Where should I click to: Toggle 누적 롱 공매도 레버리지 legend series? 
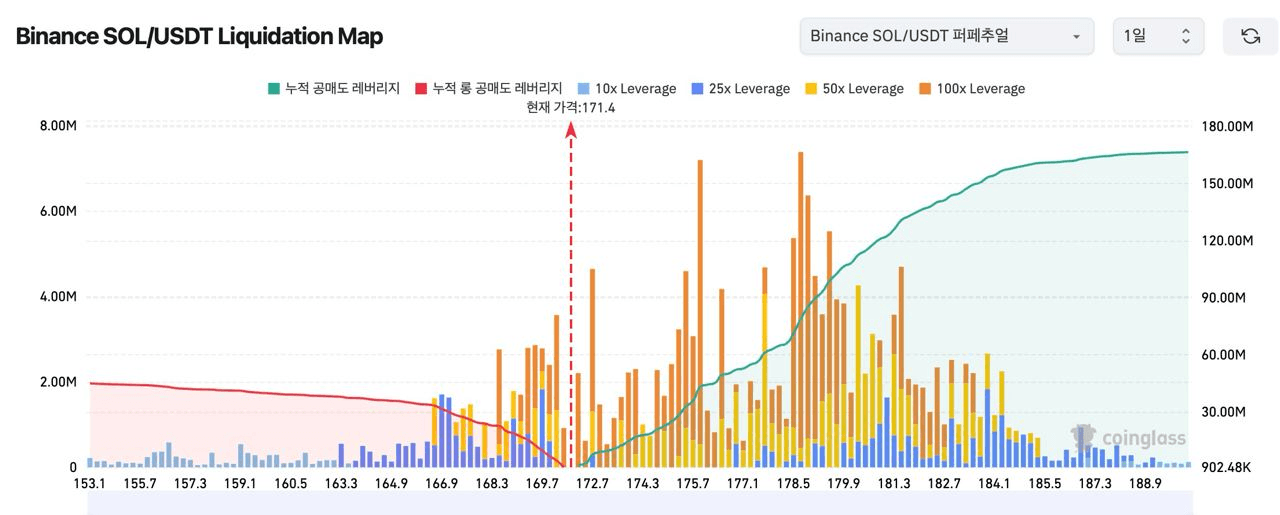click(489, 88)
